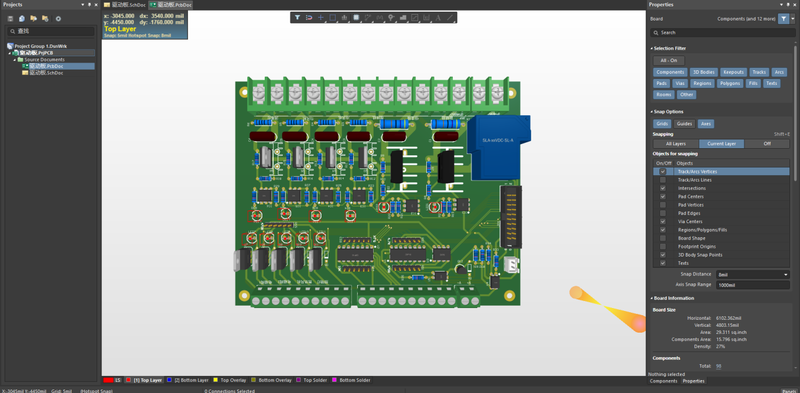
Task: Select the Place Line tool
Action: 449,17
